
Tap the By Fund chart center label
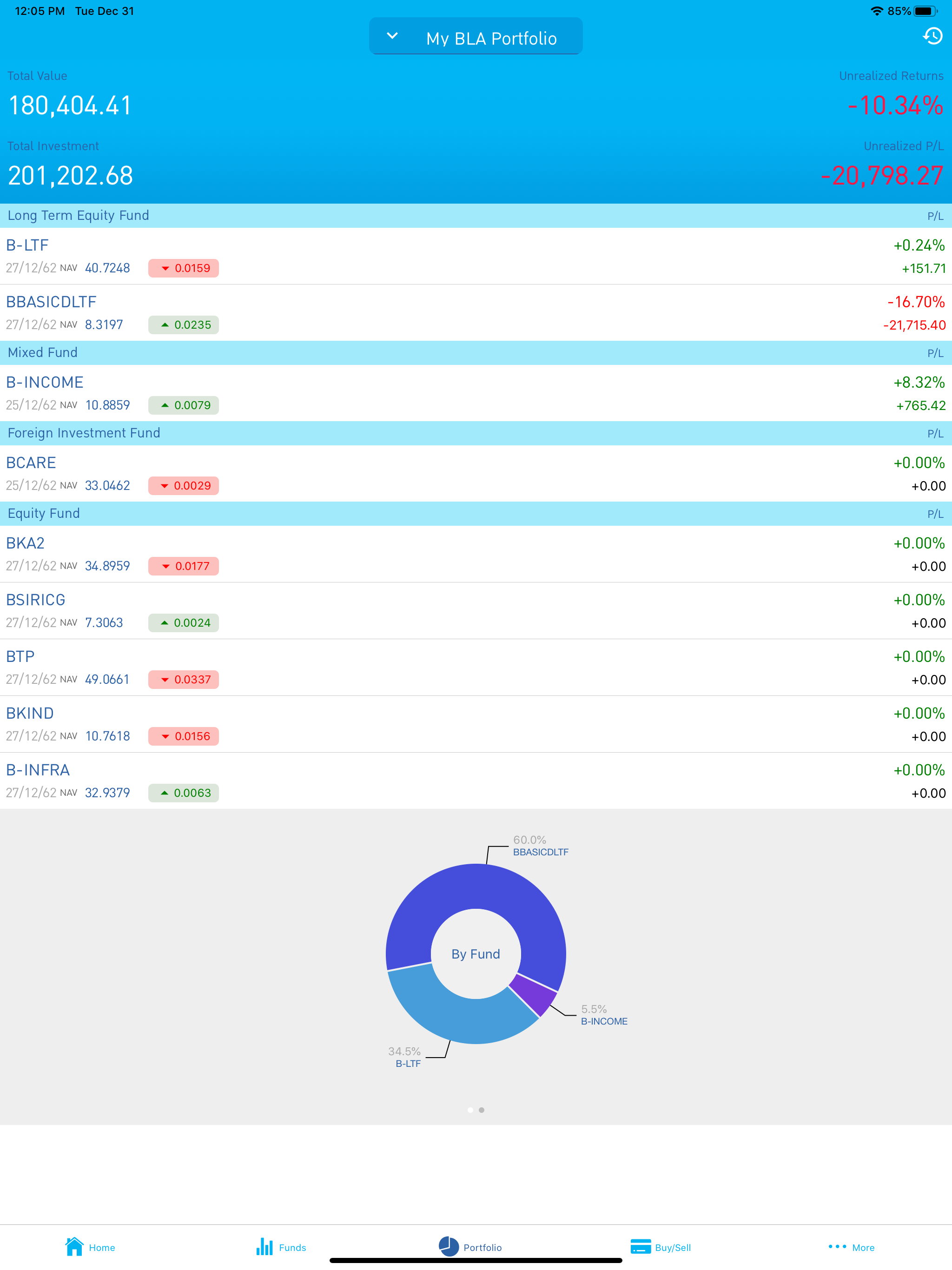click(476, 953)
